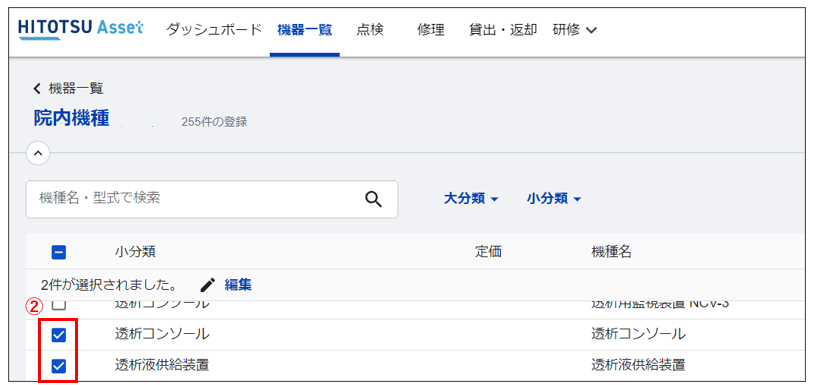Click the 小分類 column header
The image size is (815, 385).
tap(135, 253)
